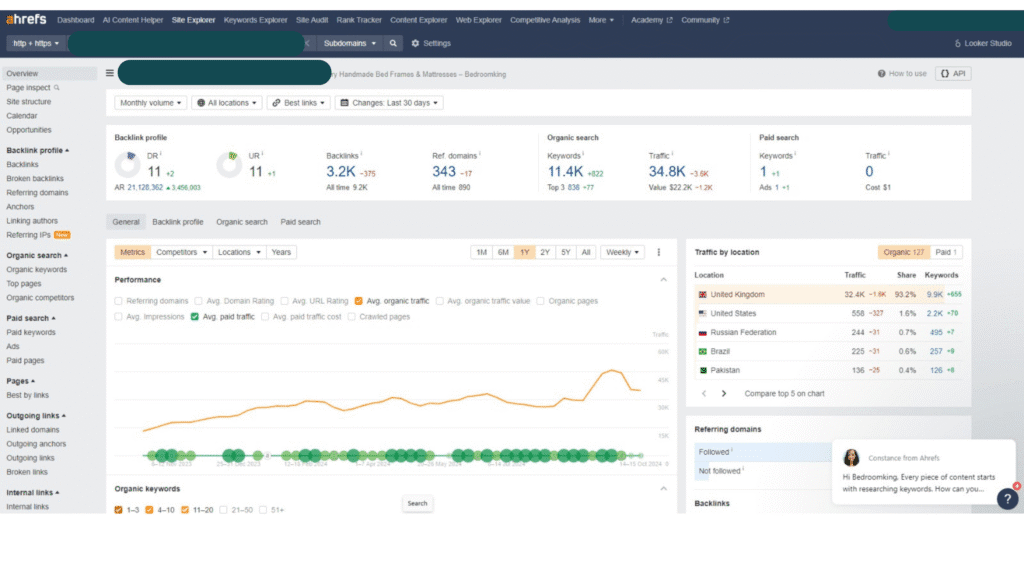Collapse the Performance section chevron

point(665,280)
